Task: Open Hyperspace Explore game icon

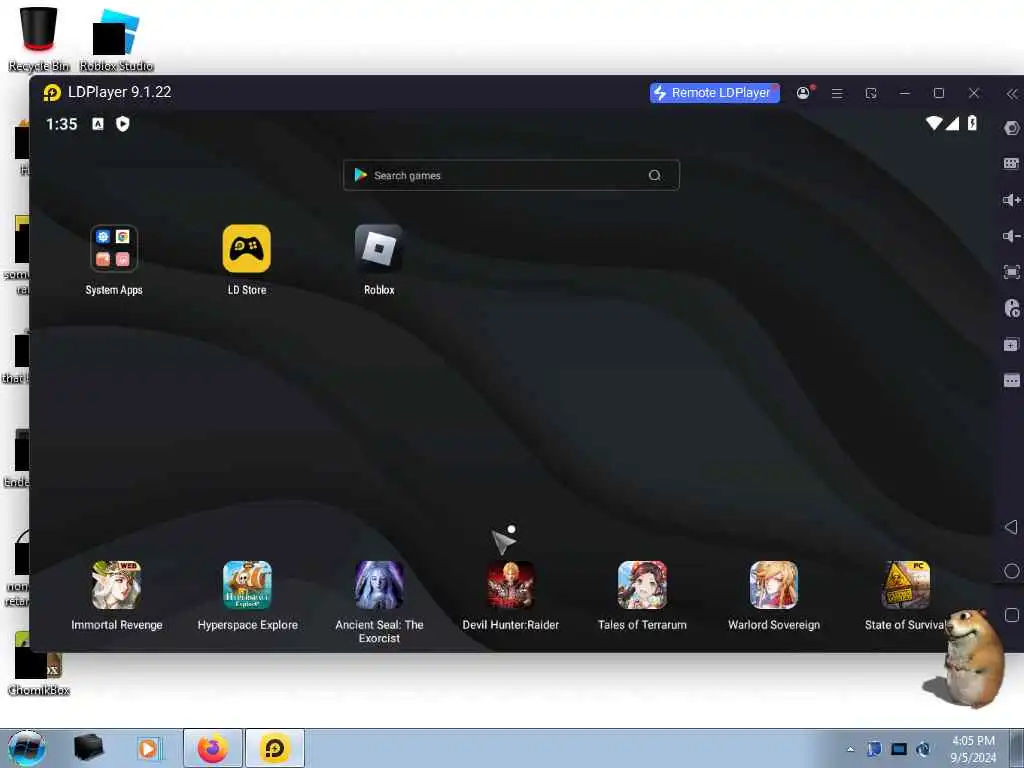Action: tap(248, 585)
